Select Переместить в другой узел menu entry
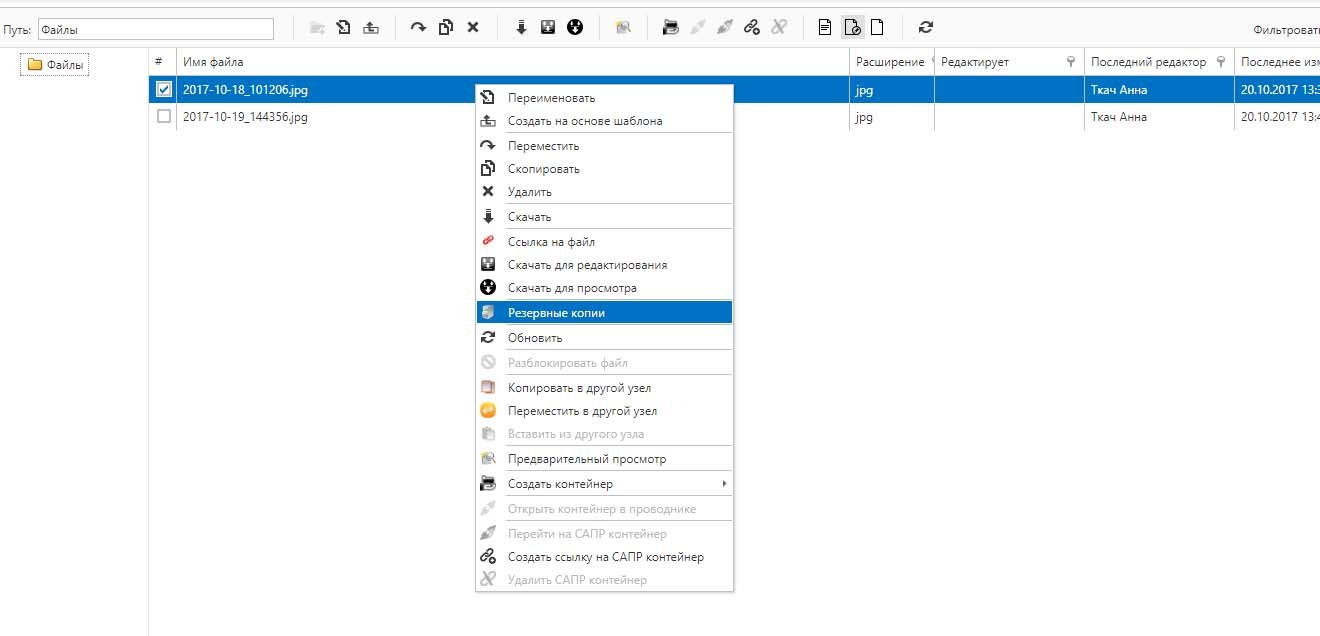Image resolution: width=1320 pixels, height=636 pixels. click(x=604, y=411)
